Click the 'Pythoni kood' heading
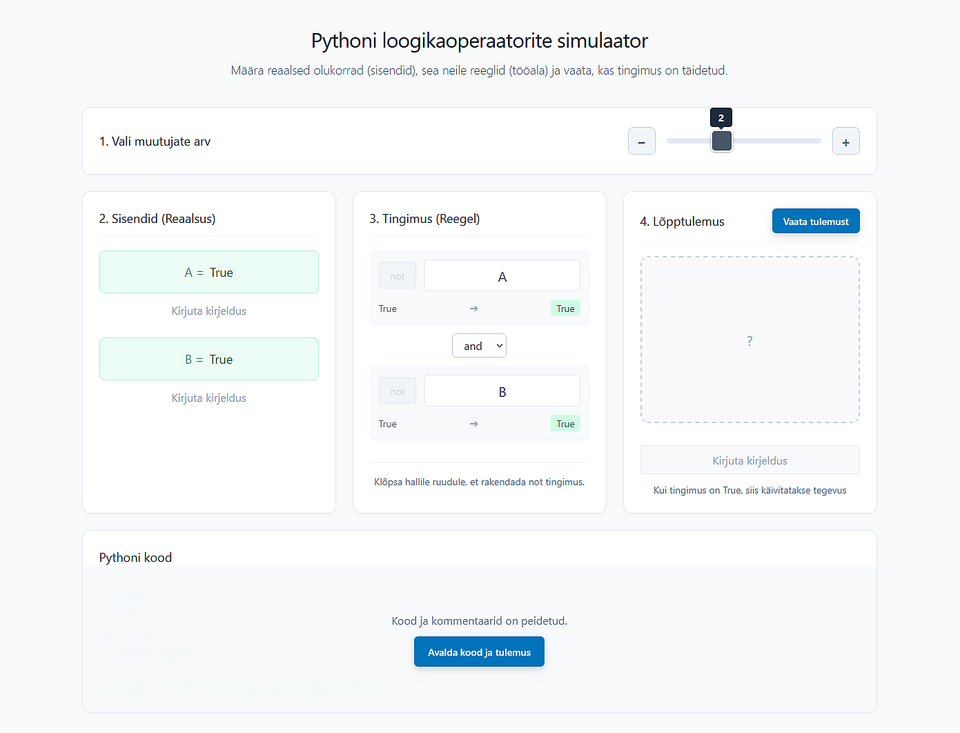960x733 pixels. 135,557
